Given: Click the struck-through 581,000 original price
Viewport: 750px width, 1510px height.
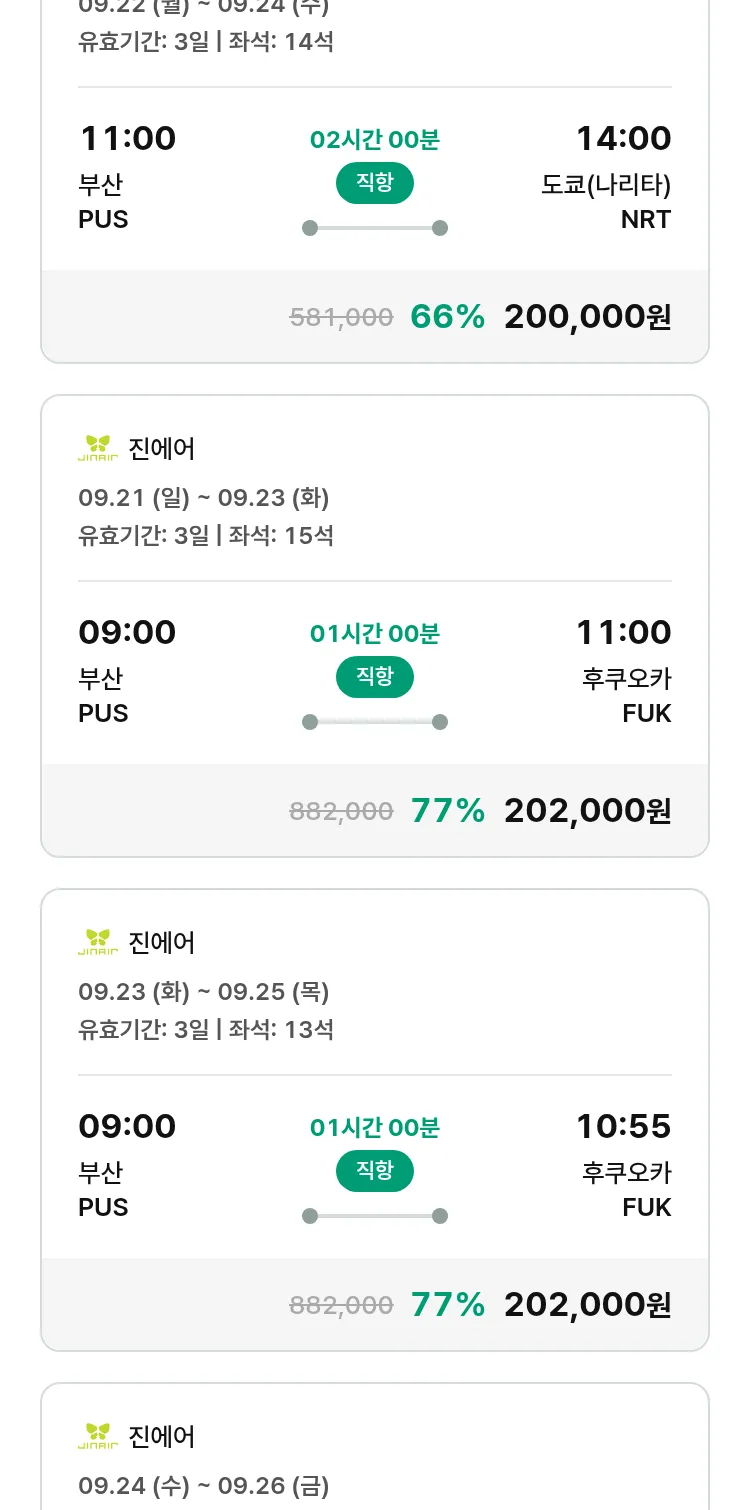Looking at the screenshot, I should pyautogui.click(x=341, y=318).
